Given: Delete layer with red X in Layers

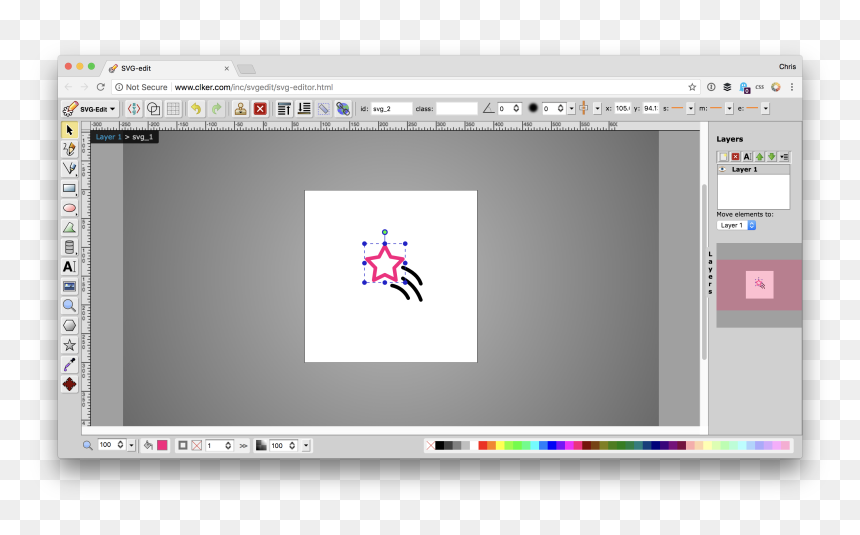Looking at the screenshot, I should (x=735, y=157).
